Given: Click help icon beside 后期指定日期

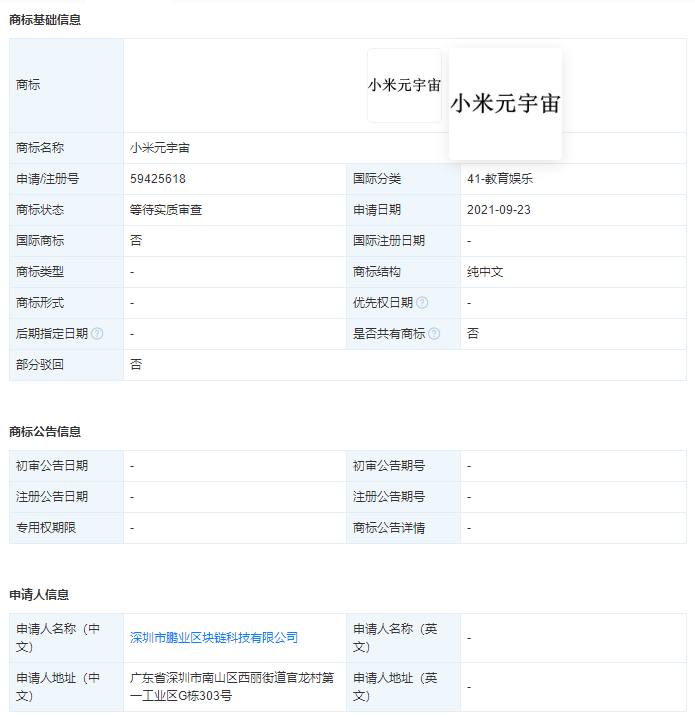Looking at the screenshot, I should coord(97,334).
